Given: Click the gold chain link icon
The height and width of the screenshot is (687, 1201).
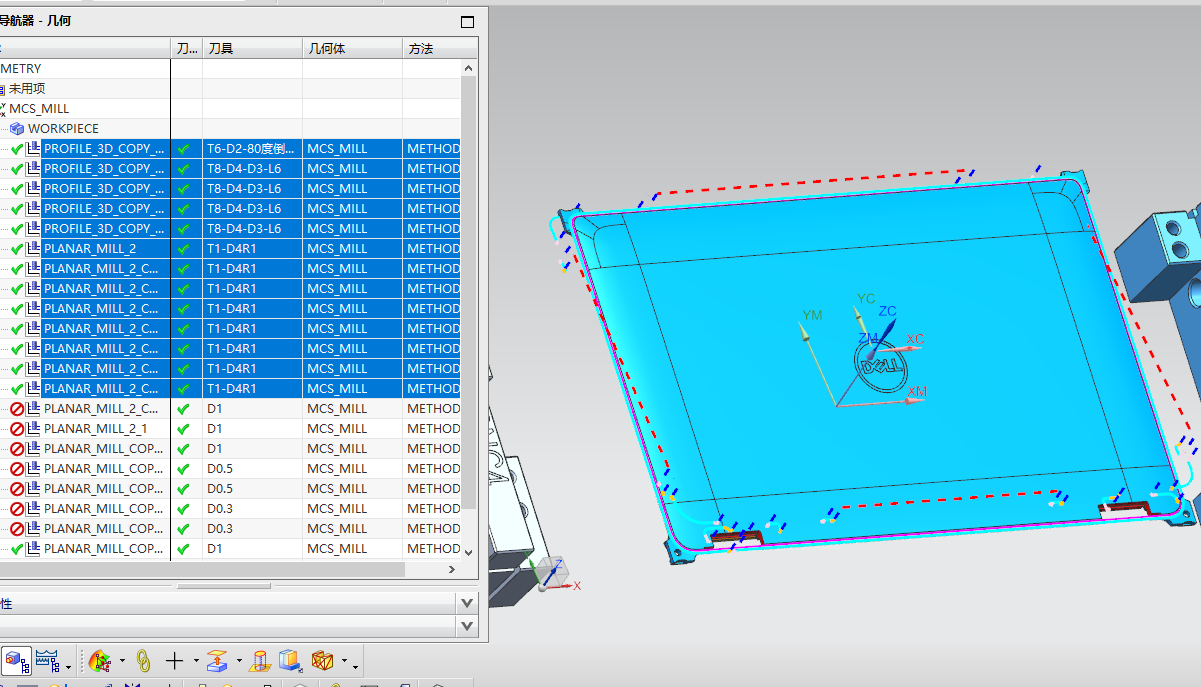Looking at the screenshot, I should click(x=143, y=660).
